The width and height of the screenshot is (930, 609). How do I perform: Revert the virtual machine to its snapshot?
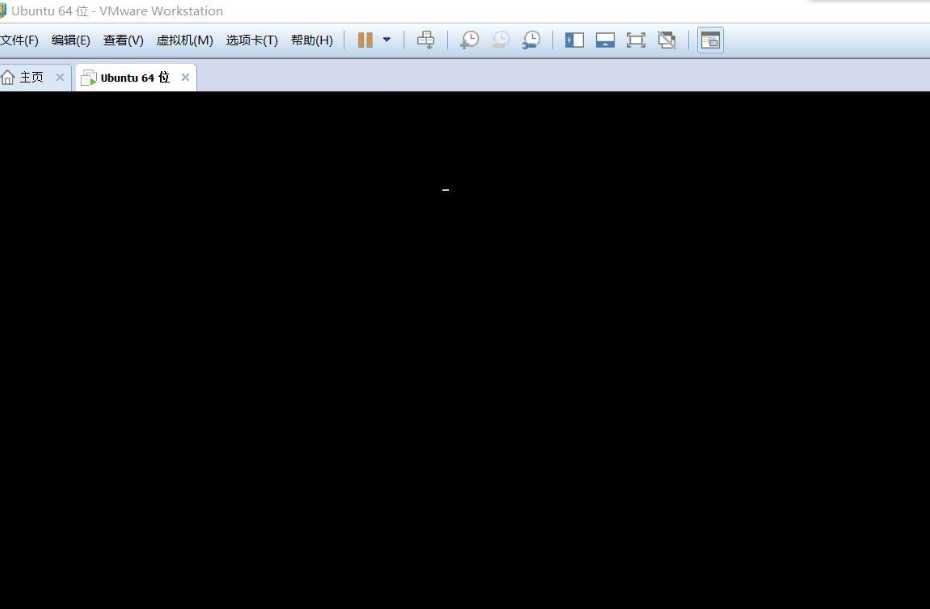coord(501,40)
